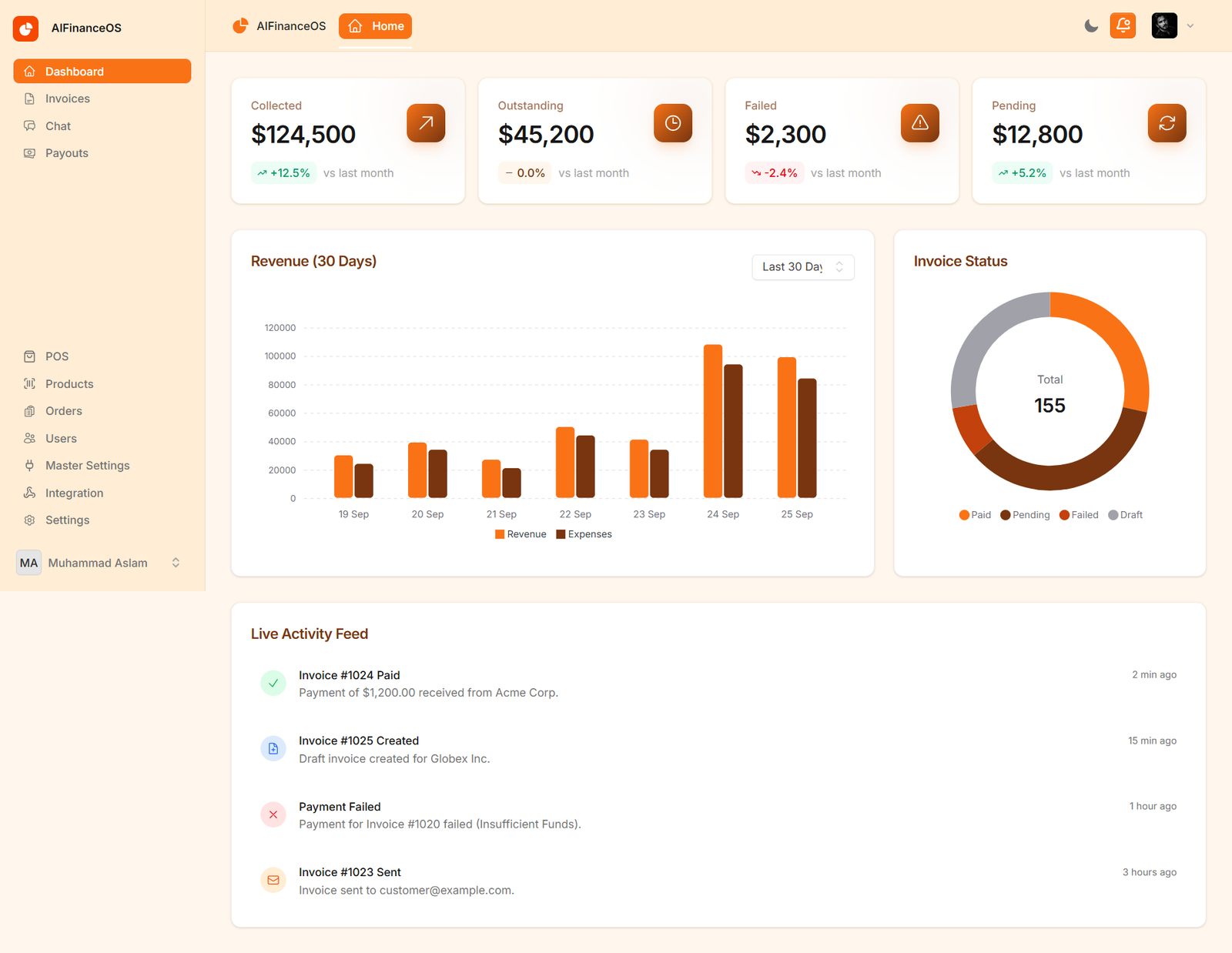Click the MA initials avatar

click(29, 563)
